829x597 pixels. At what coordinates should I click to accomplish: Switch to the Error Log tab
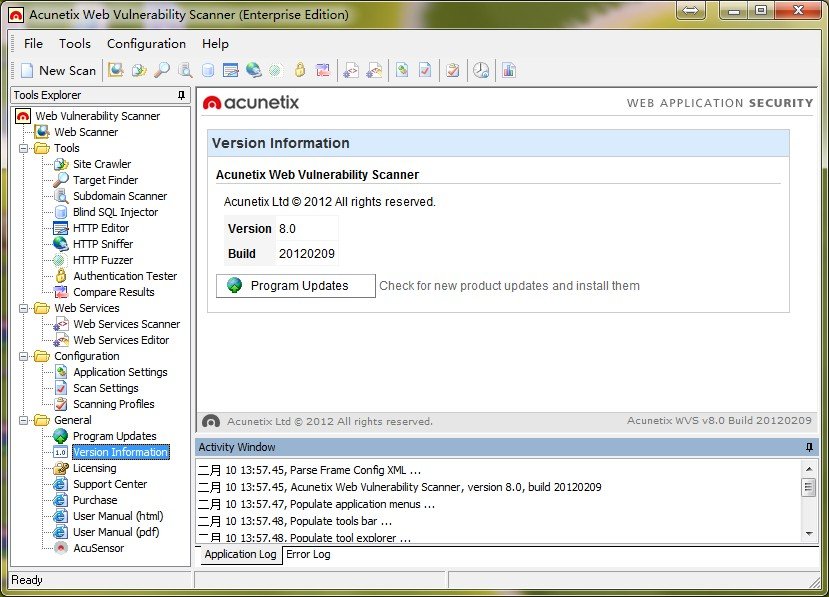[x=308, y=555]
